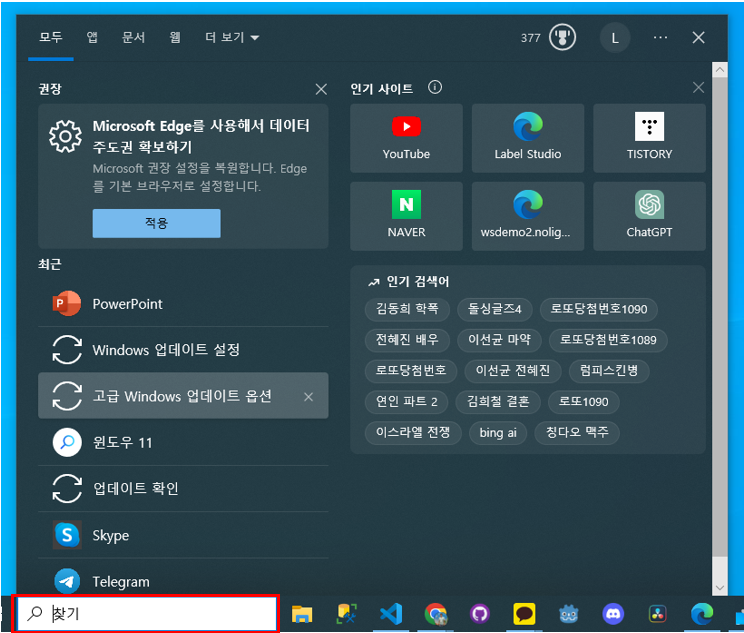The image size is (744, 633).
Task: Open the Label Studio site tile
Action: pyautogui.click(x=528, y=138)
